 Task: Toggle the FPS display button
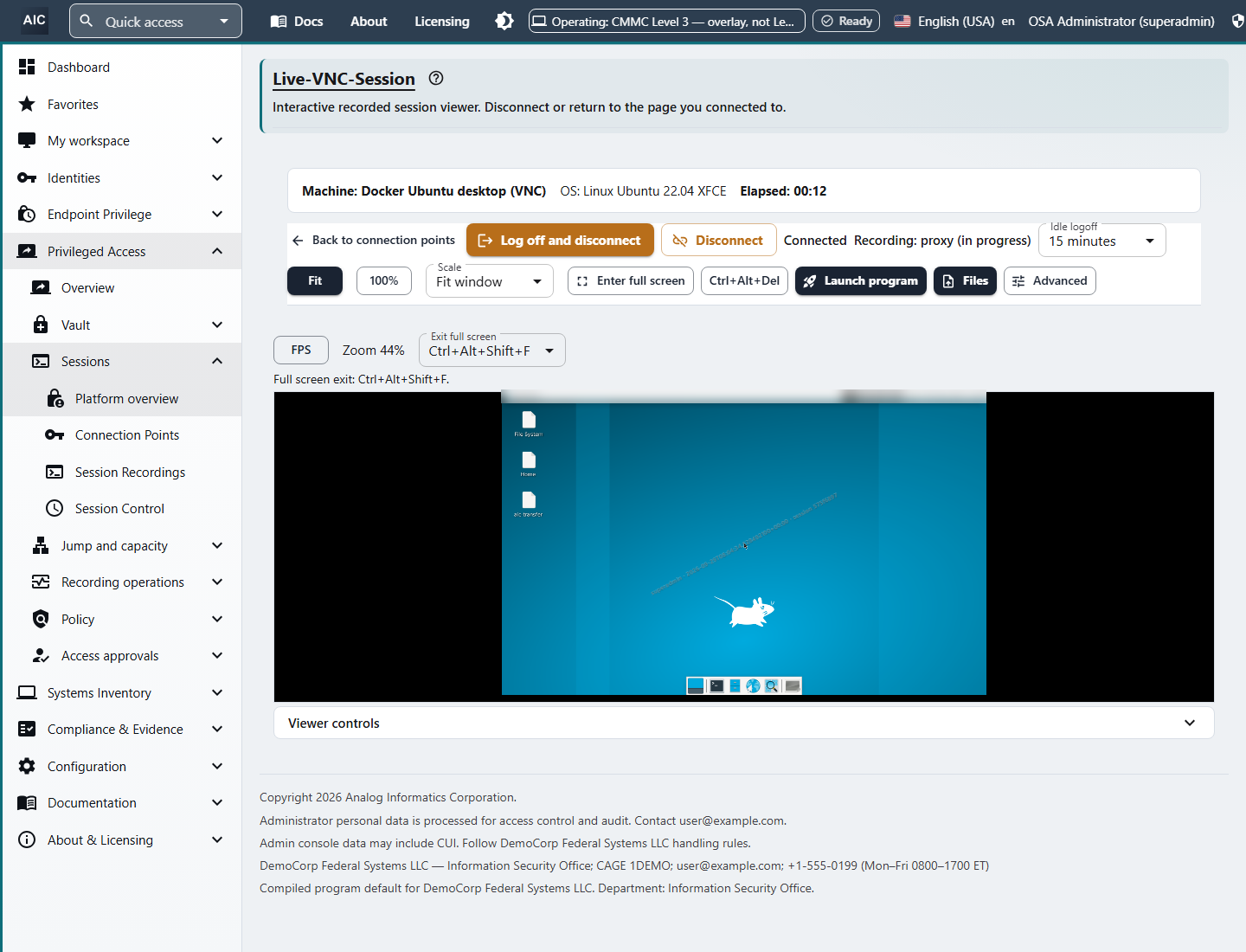[x=301, y=350]
